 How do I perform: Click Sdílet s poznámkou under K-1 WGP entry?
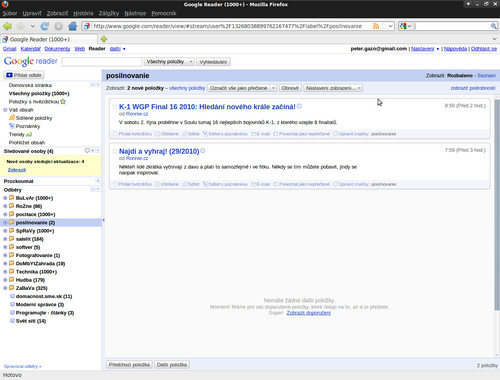click(225, 134)
